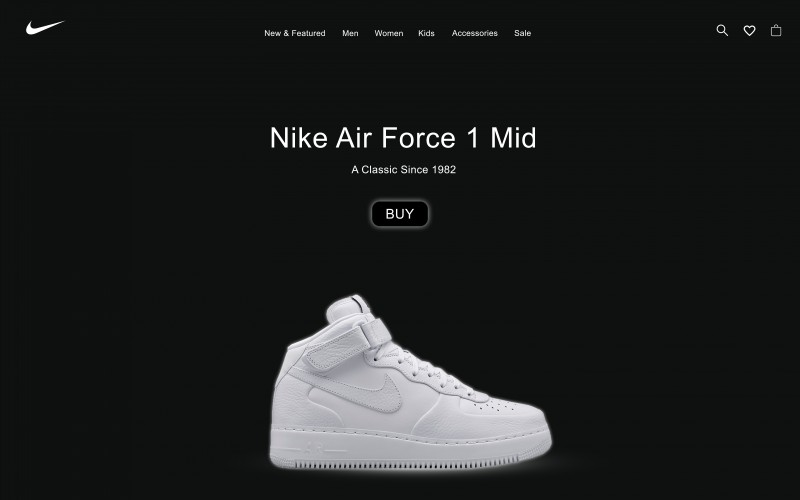Open search with the magnifying glass icon

[x=722, y=31]
